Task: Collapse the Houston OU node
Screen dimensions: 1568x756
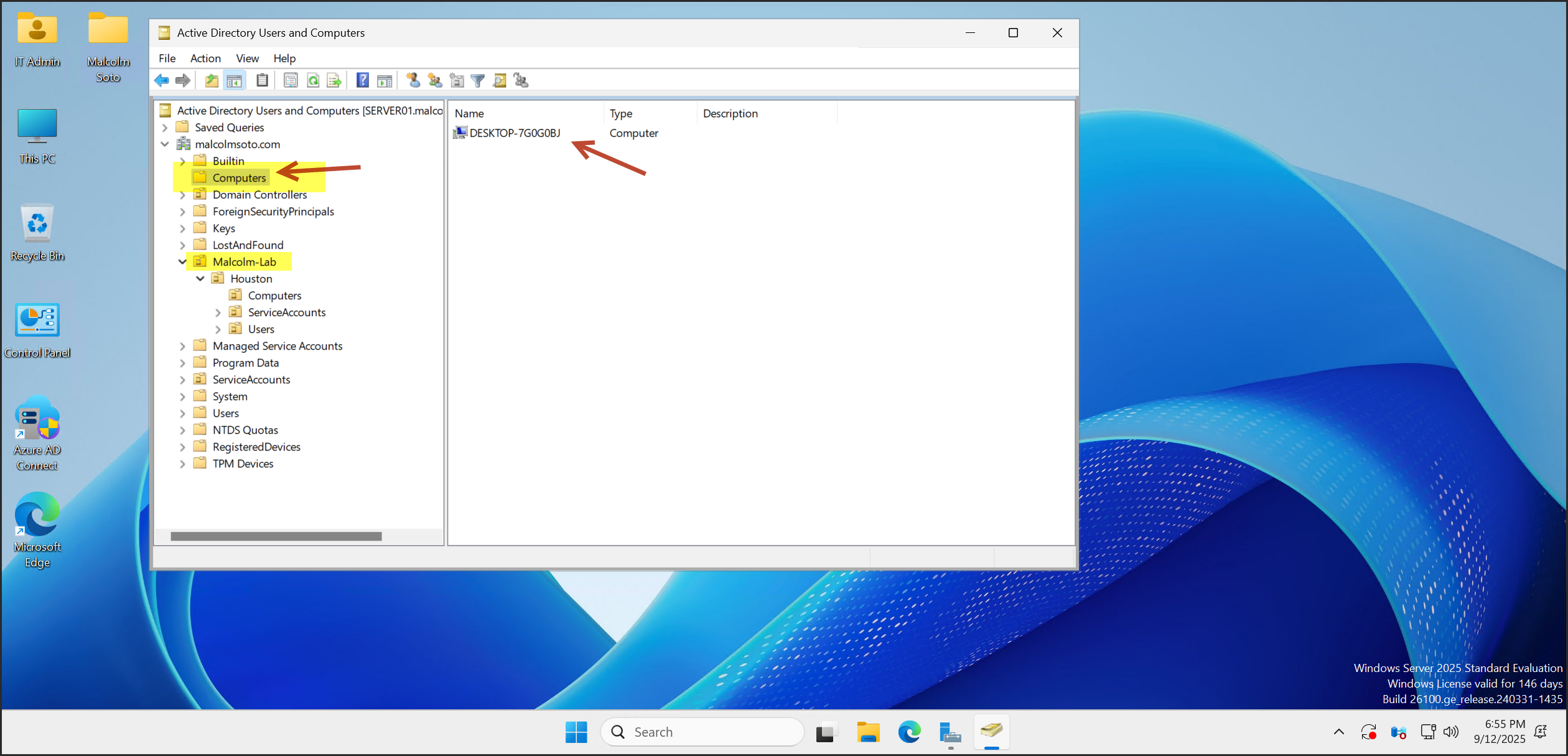Action: (200, 279)
